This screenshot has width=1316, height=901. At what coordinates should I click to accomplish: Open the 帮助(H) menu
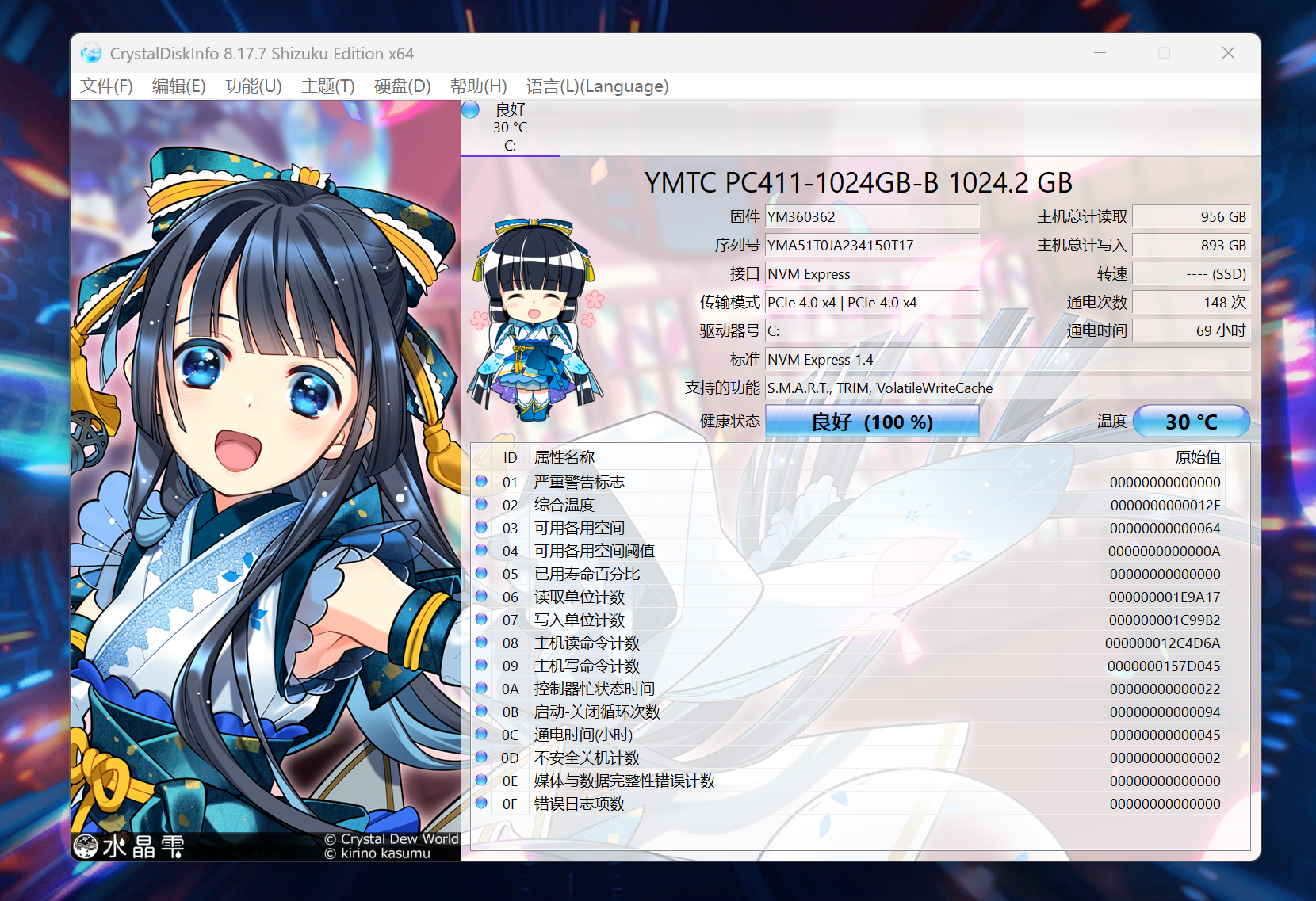click(478, 86)
